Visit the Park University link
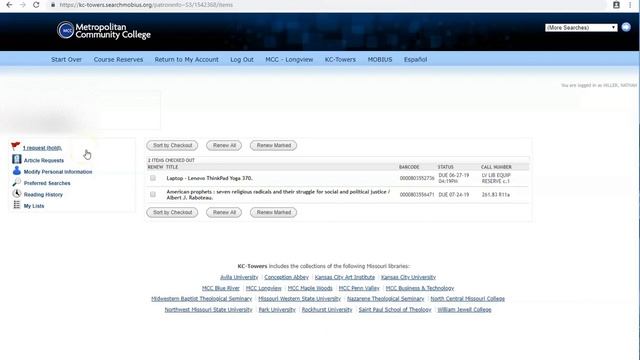Screen dimensions: 640x360 277,310
